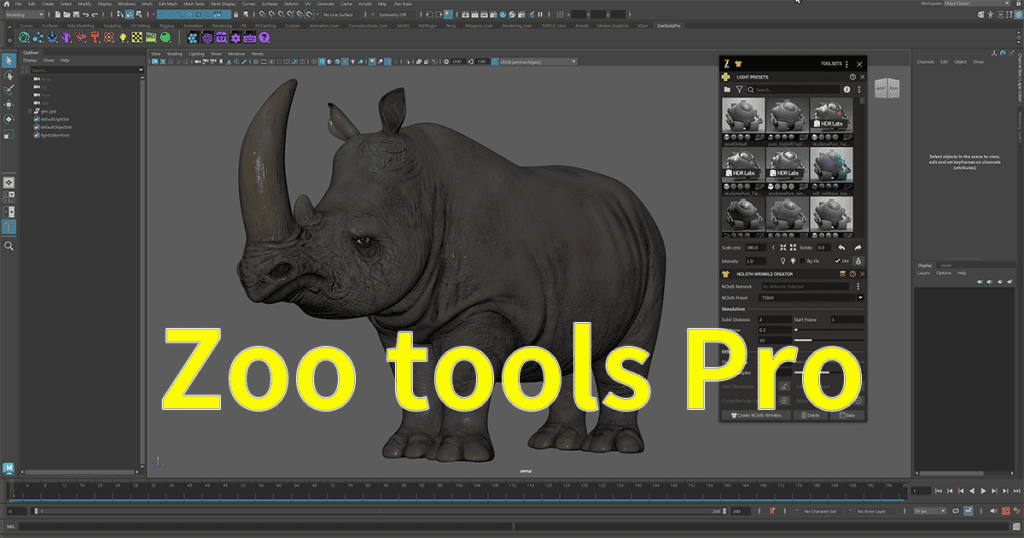Select the arrow Select tool in toolbox
Viewport: 1024px width, 538px height.
[x=9, y=61]
